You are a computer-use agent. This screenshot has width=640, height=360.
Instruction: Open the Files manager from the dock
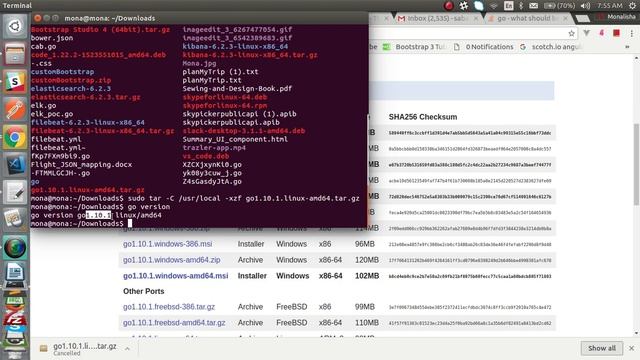pos(15,54)
